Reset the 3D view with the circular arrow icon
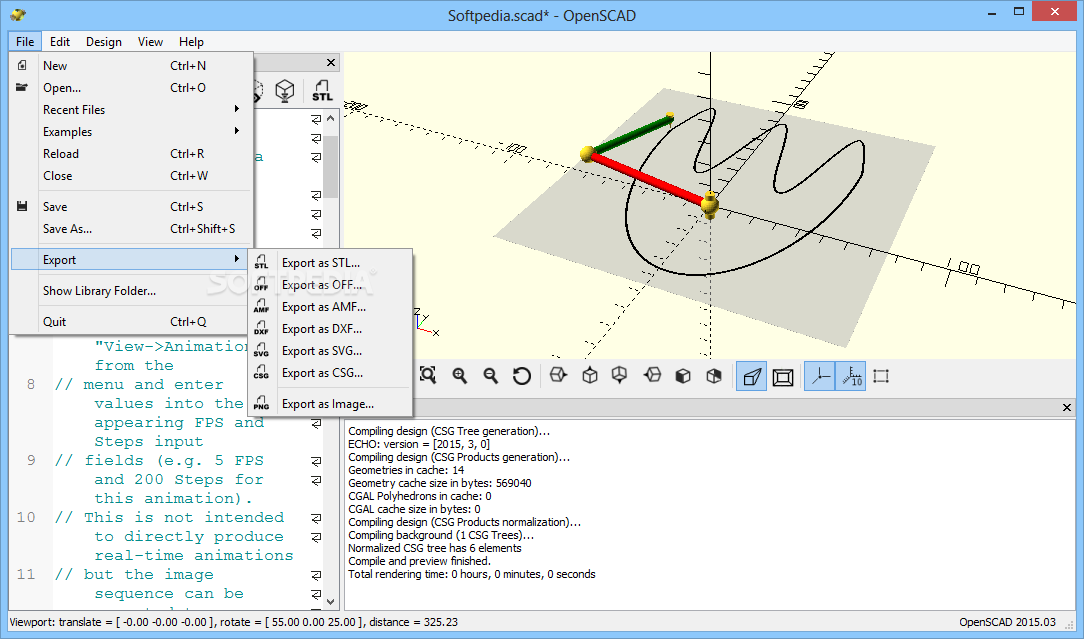Image resolution: width=1084 pixels, height=639 pixels. click(x=522, y=376)
